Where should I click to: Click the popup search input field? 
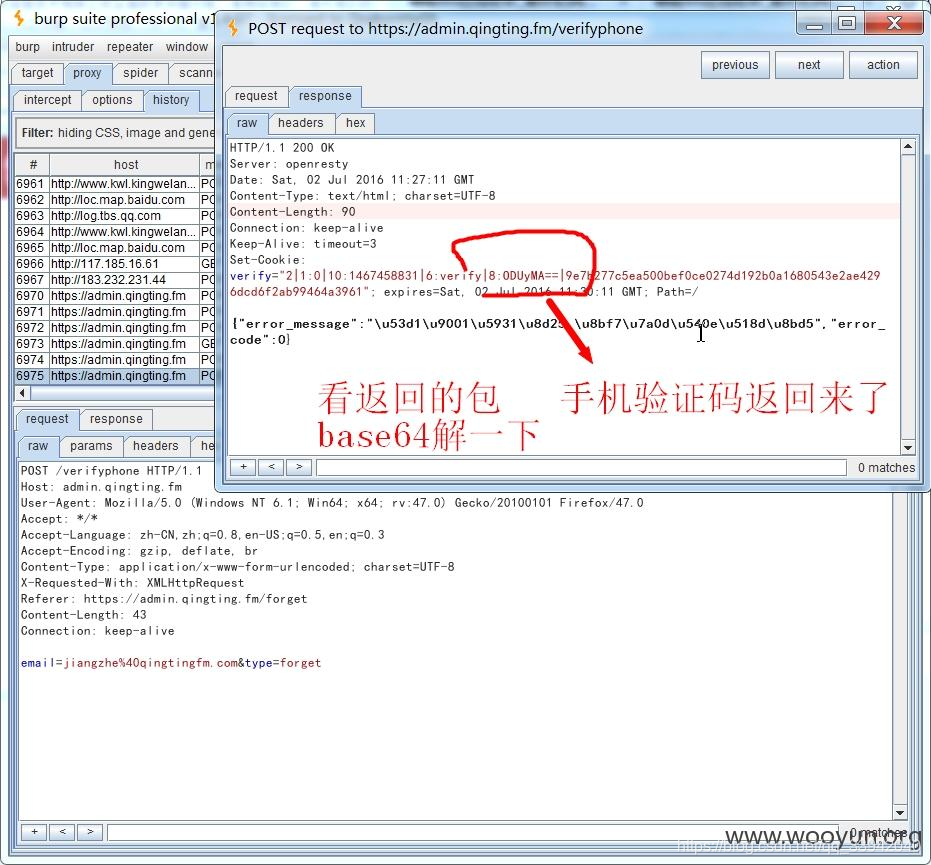point(581,467)
